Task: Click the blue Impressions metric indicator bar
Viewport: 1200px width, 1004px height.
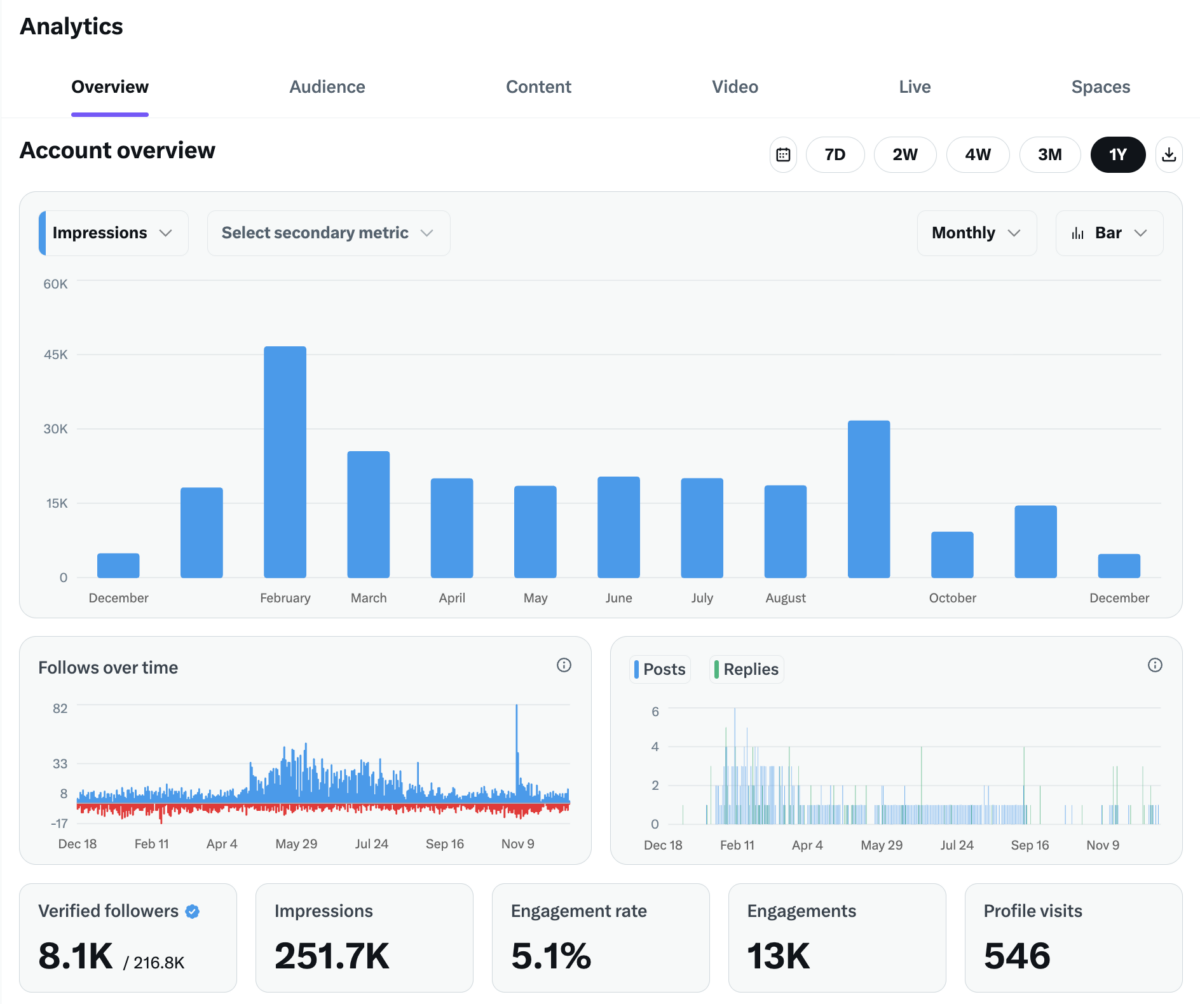Action: coord(41,233)
